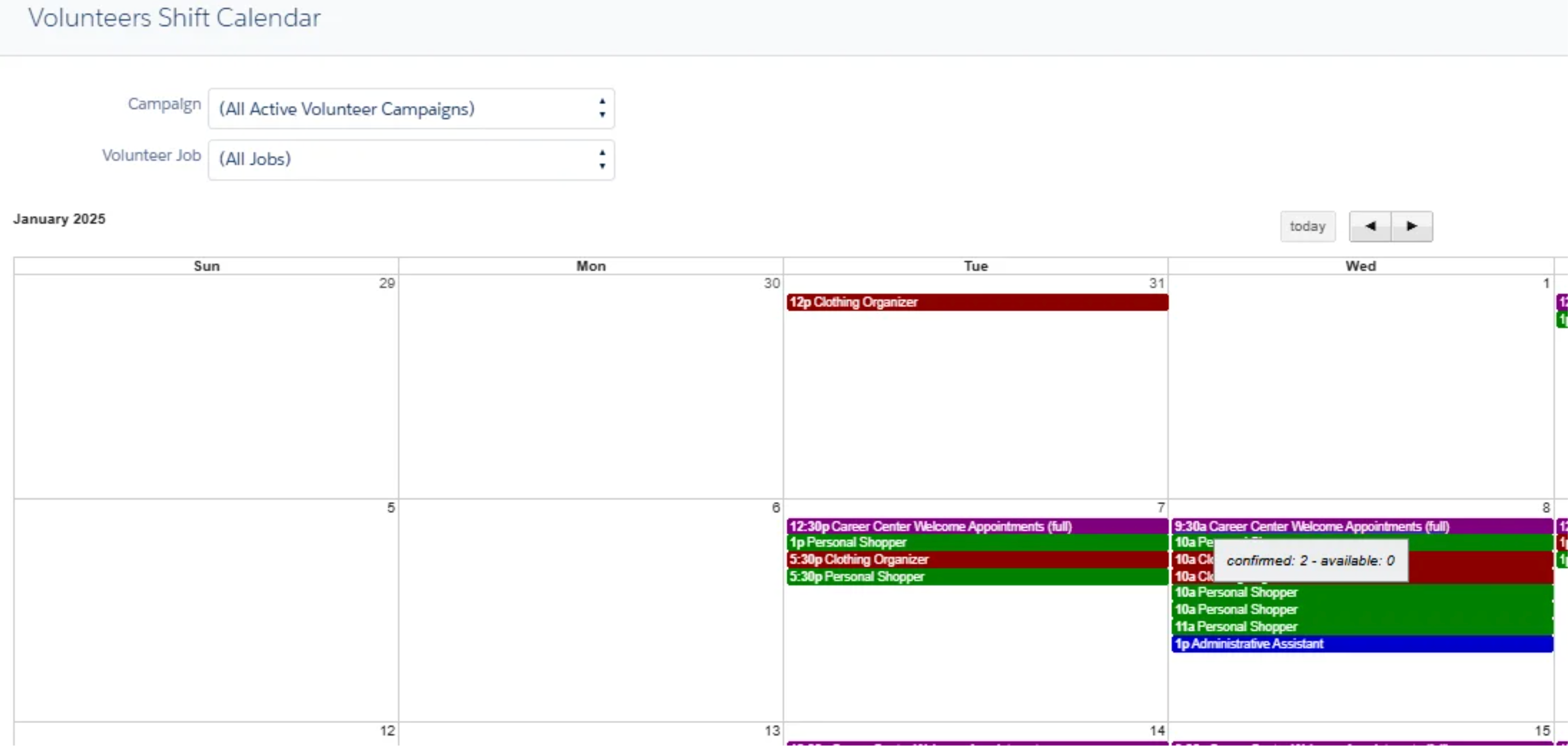
Task: Open the Campaign dropdown
Action: point(411,109)
